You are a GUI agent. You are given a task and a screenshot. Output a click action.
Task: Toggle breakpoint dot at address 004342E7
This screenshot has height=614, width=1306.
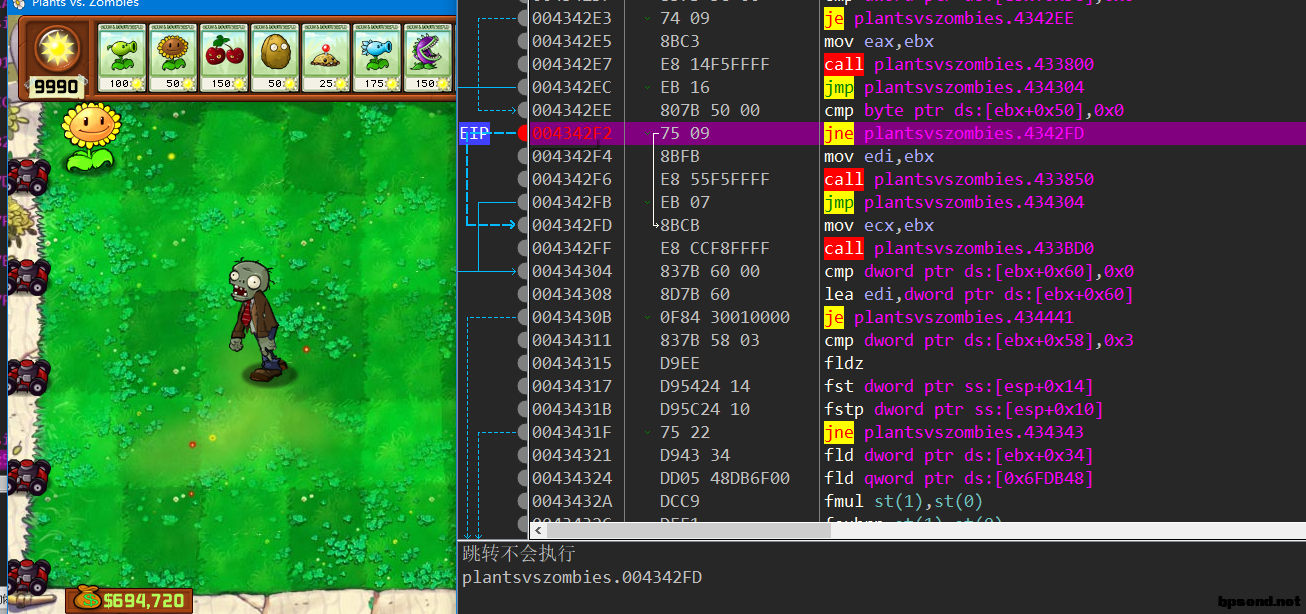click(523, 64)
